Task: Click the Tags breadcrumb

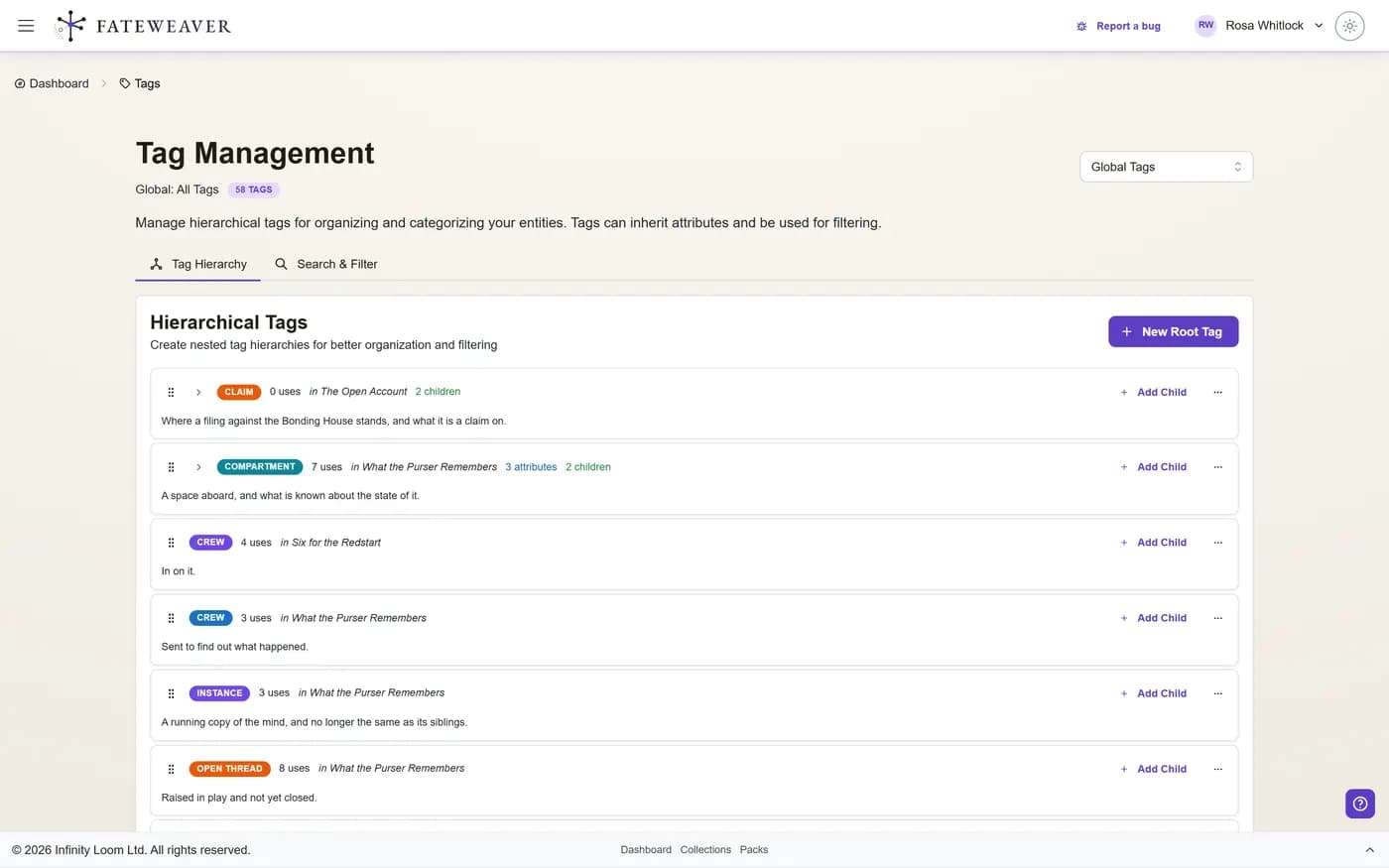Action: [x=140, y=83]
